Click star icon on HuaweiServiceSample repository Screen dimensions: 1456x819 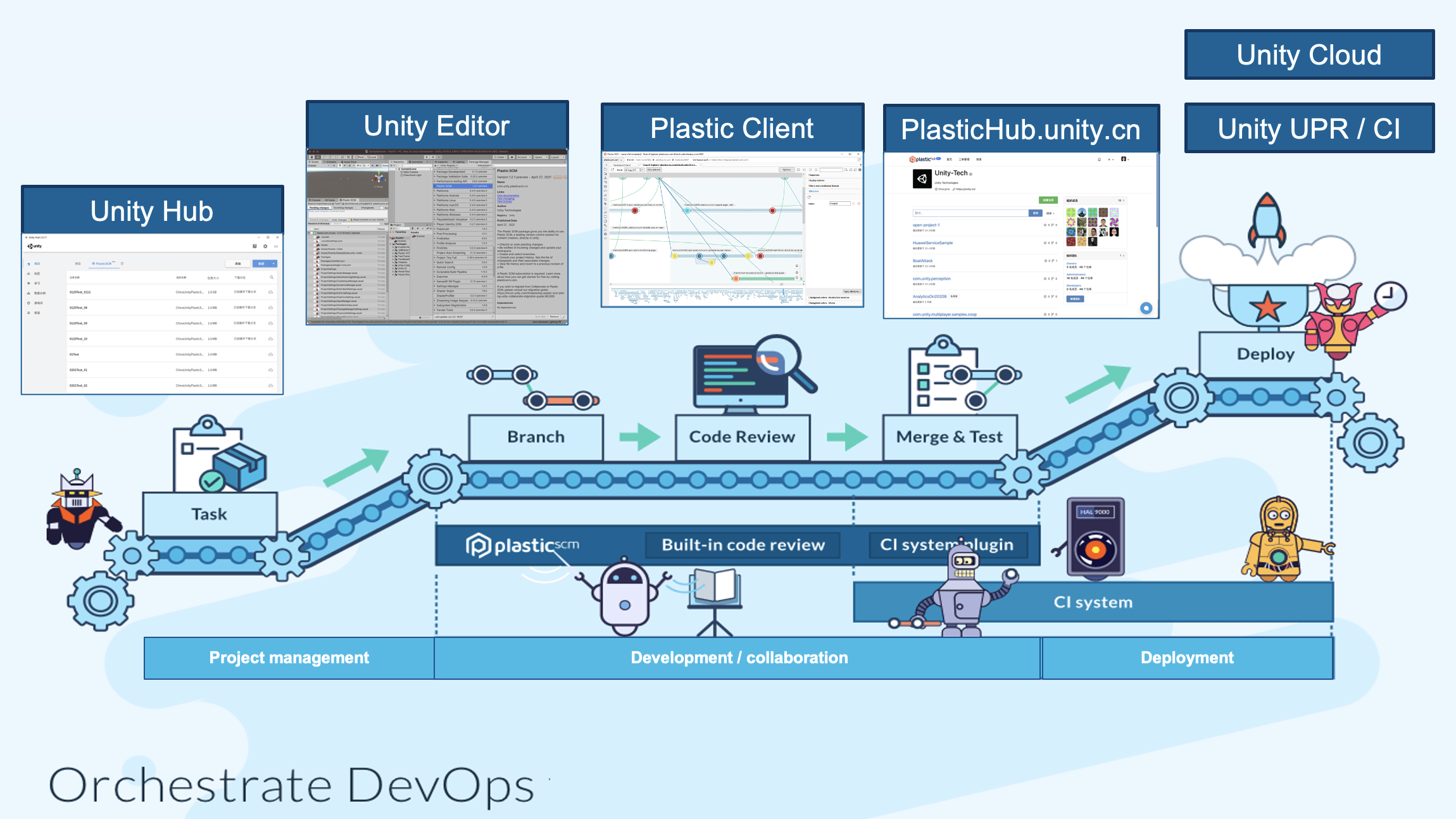pyautogui.click(x=1045, y=243)
